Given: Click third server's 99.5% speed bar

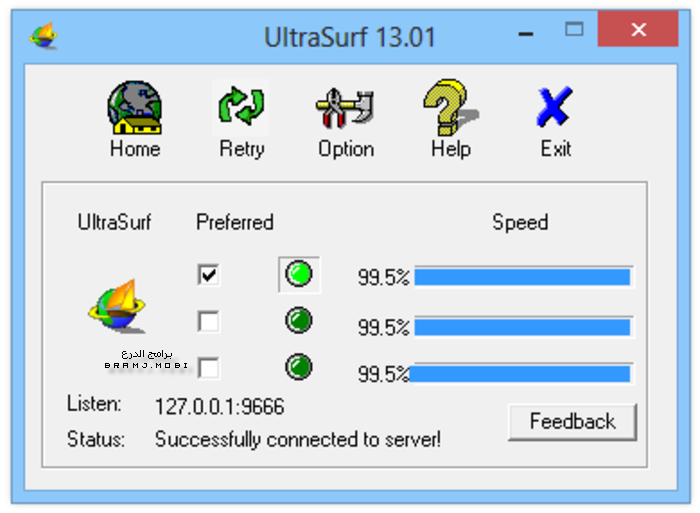Looking at the screenshot, I should (521, 374).
